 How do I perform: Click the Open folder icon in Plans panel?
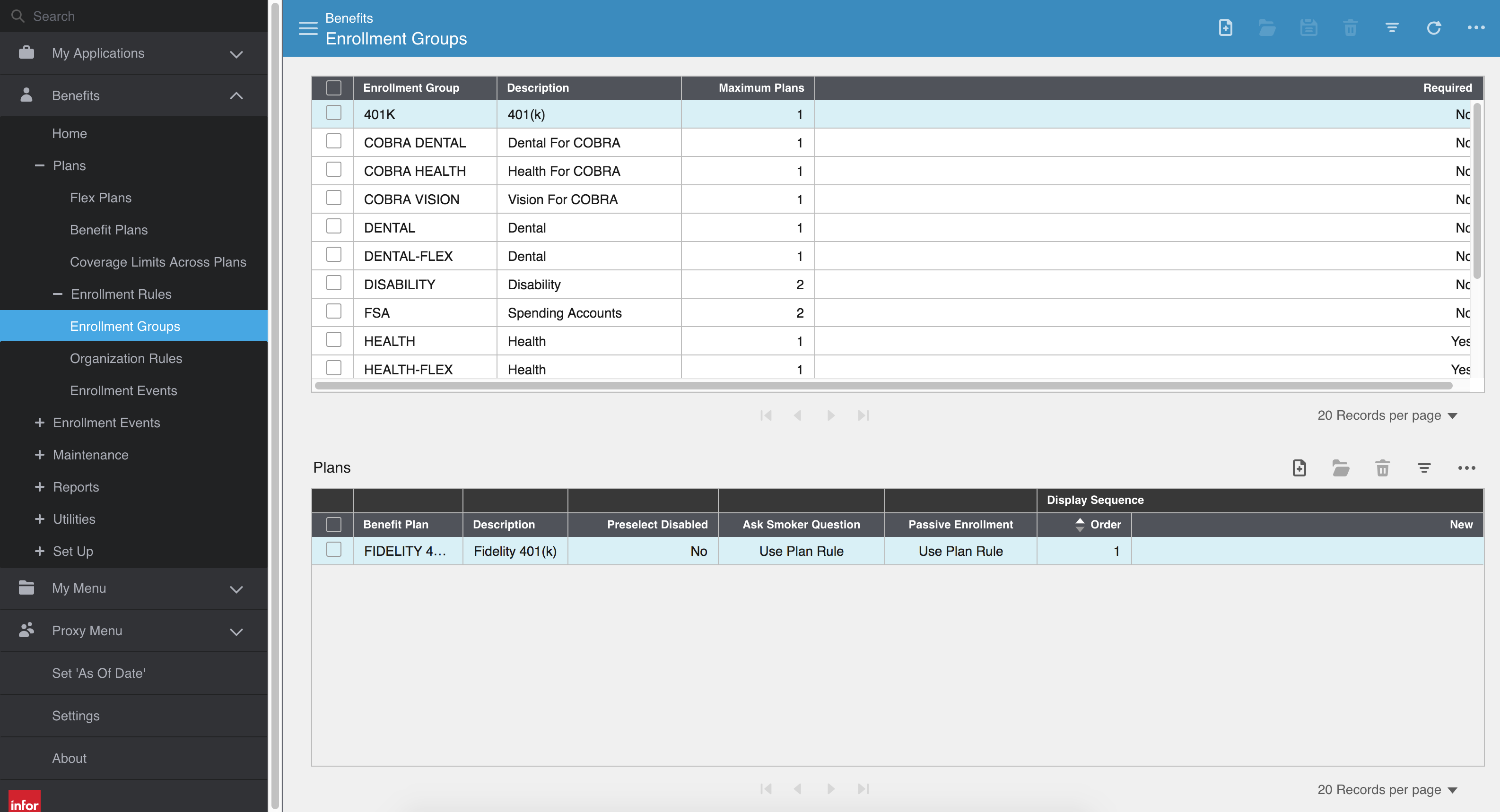pyautogui.click(x=1341, y=467)
